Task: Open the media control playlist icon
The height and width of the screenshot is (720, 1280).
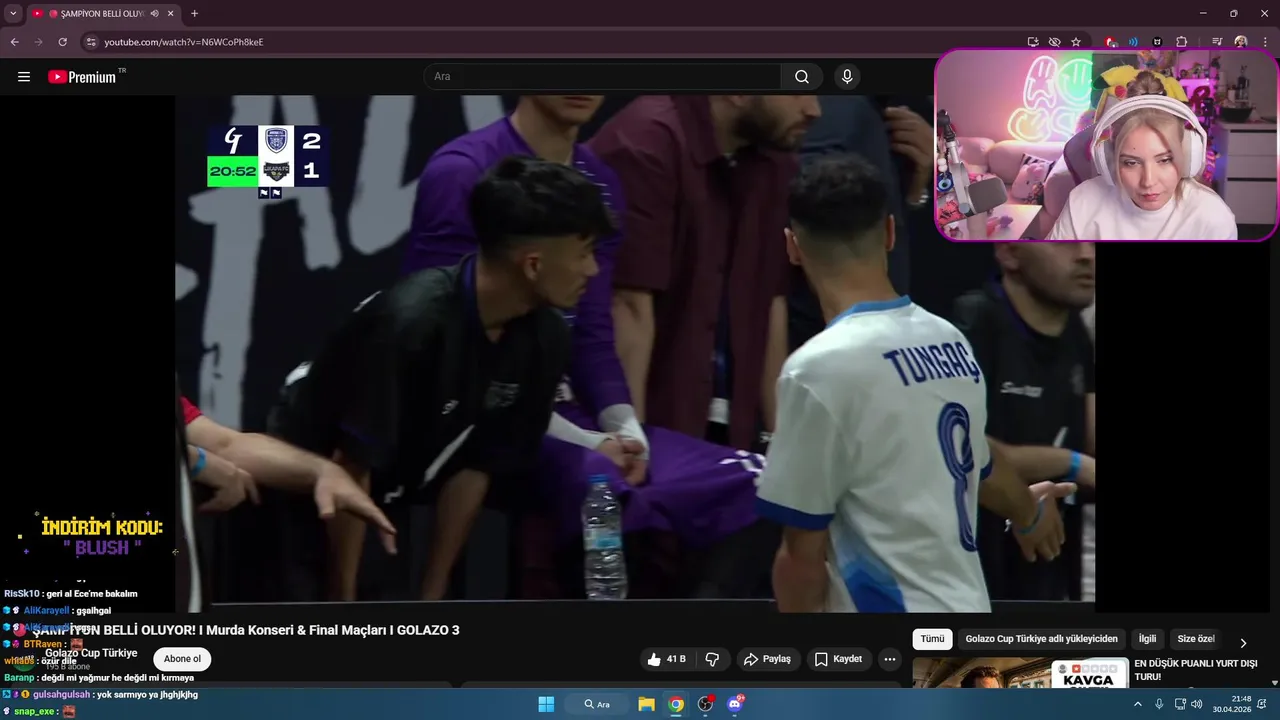Action: coord(1217,42)
